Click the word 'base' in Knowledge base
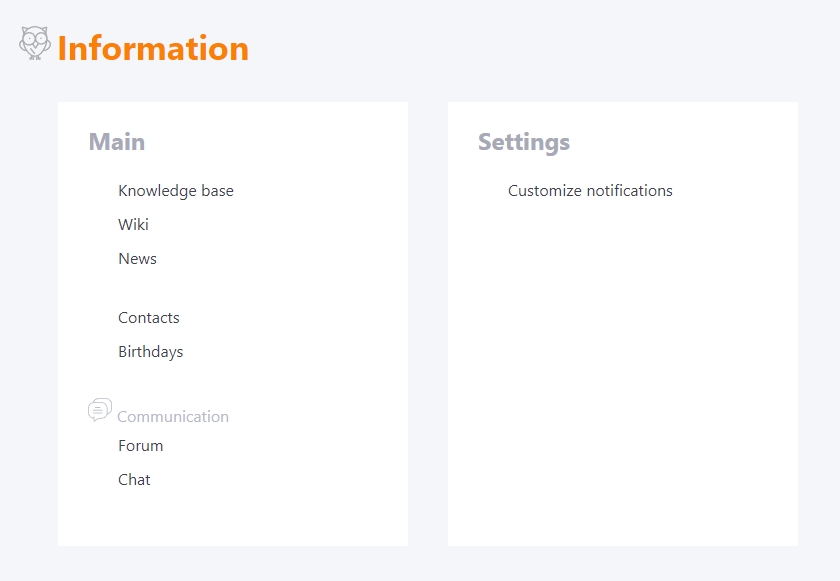The width and height of the screenshot is (840, 581). [218, 191]
